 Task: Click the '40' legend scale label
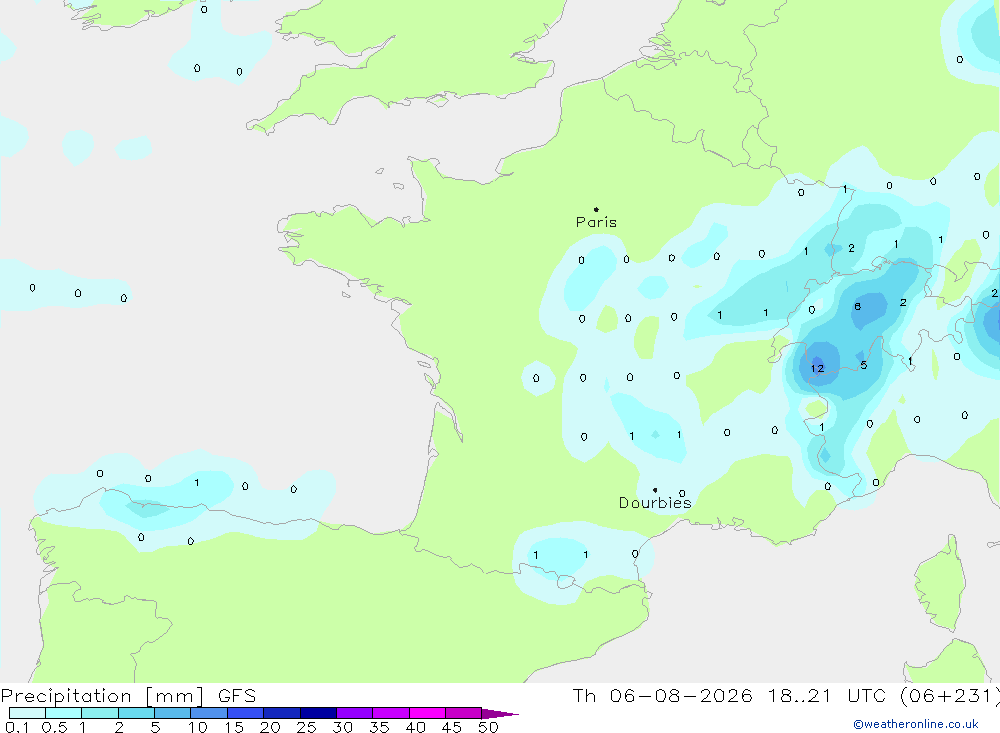click(x=415, y=727)
